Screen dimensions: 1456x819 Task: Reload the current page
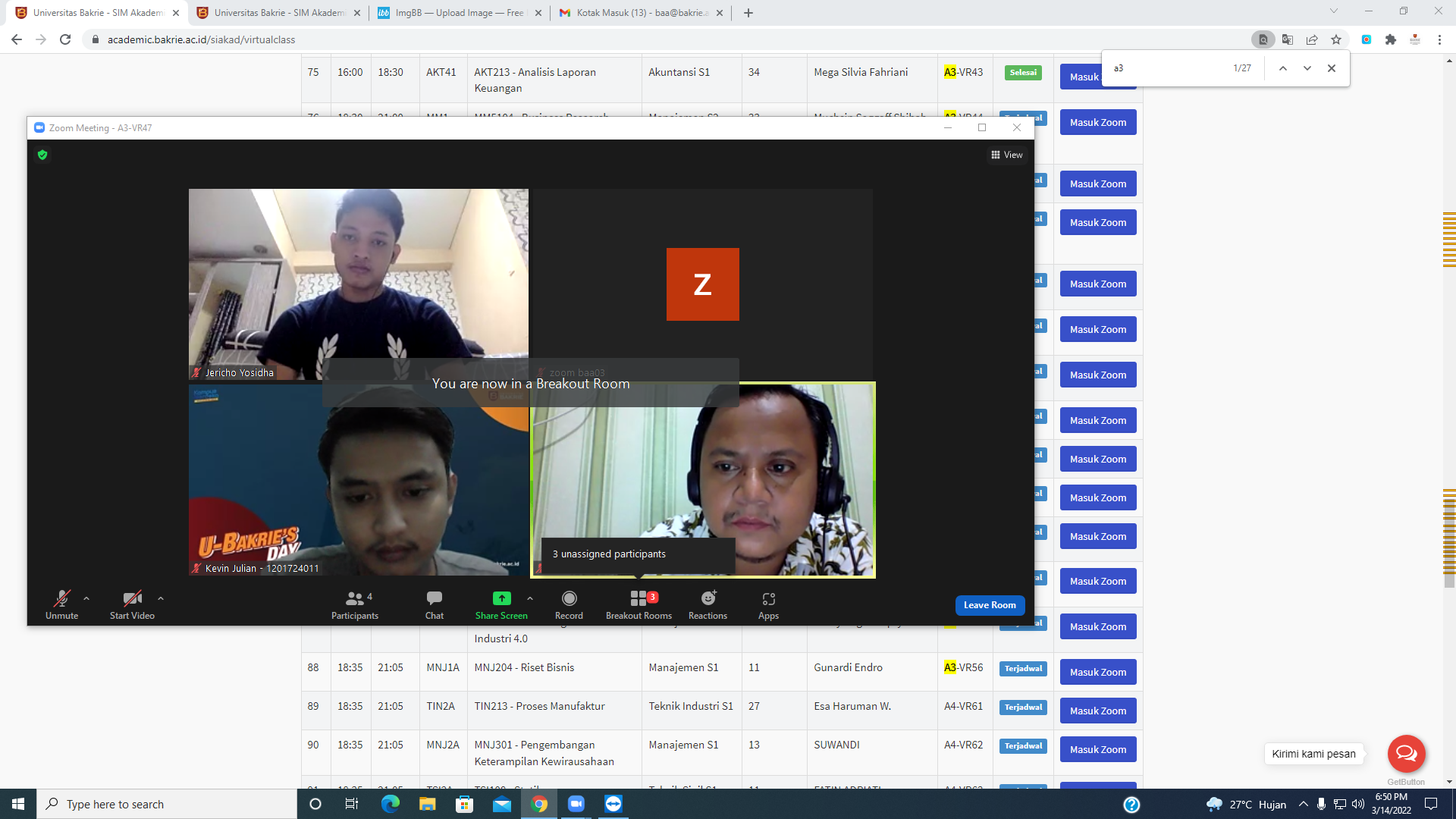click(x=65, y=39)
